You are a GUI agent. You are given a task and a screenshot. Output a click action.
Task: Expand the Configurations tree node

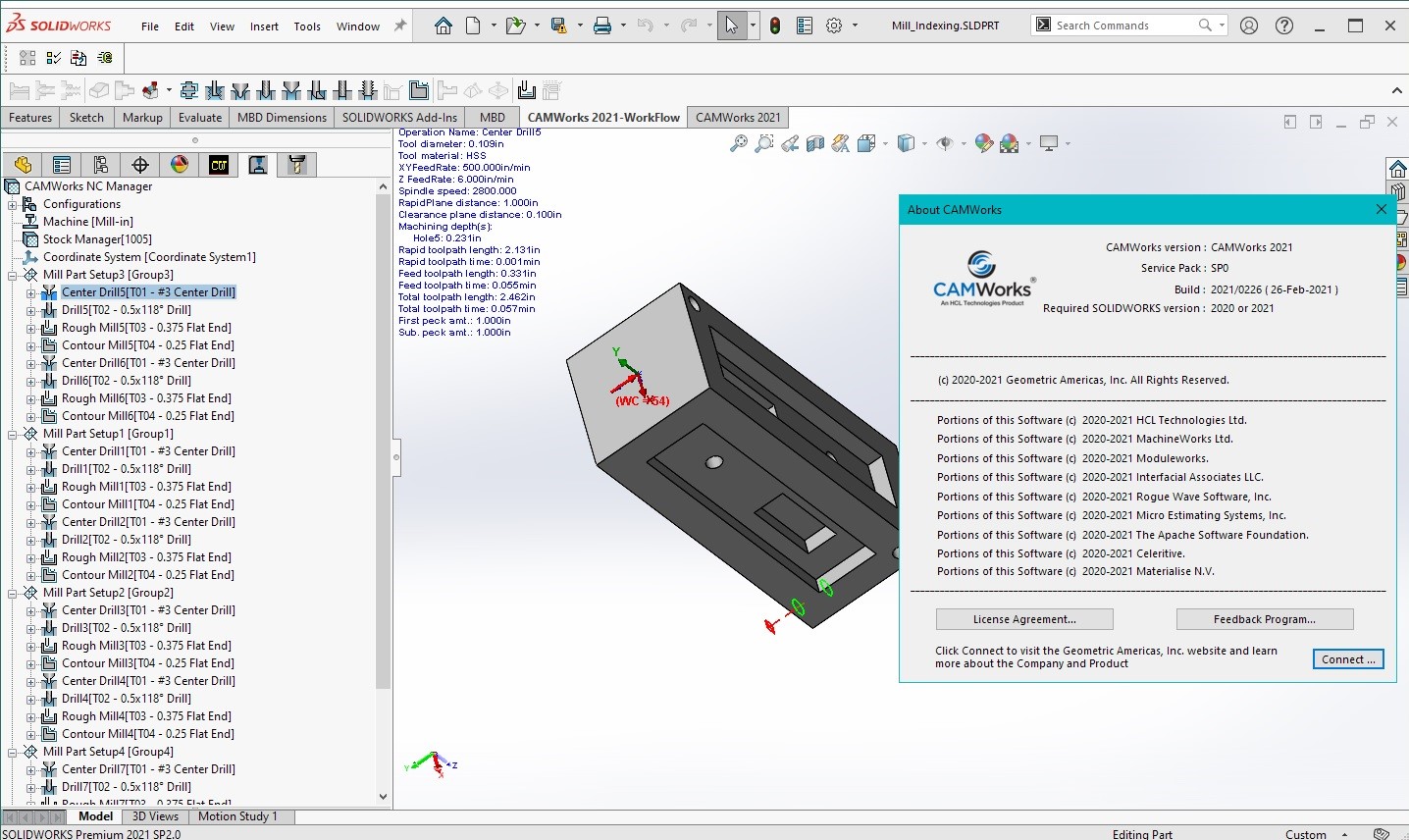point(13,204)
